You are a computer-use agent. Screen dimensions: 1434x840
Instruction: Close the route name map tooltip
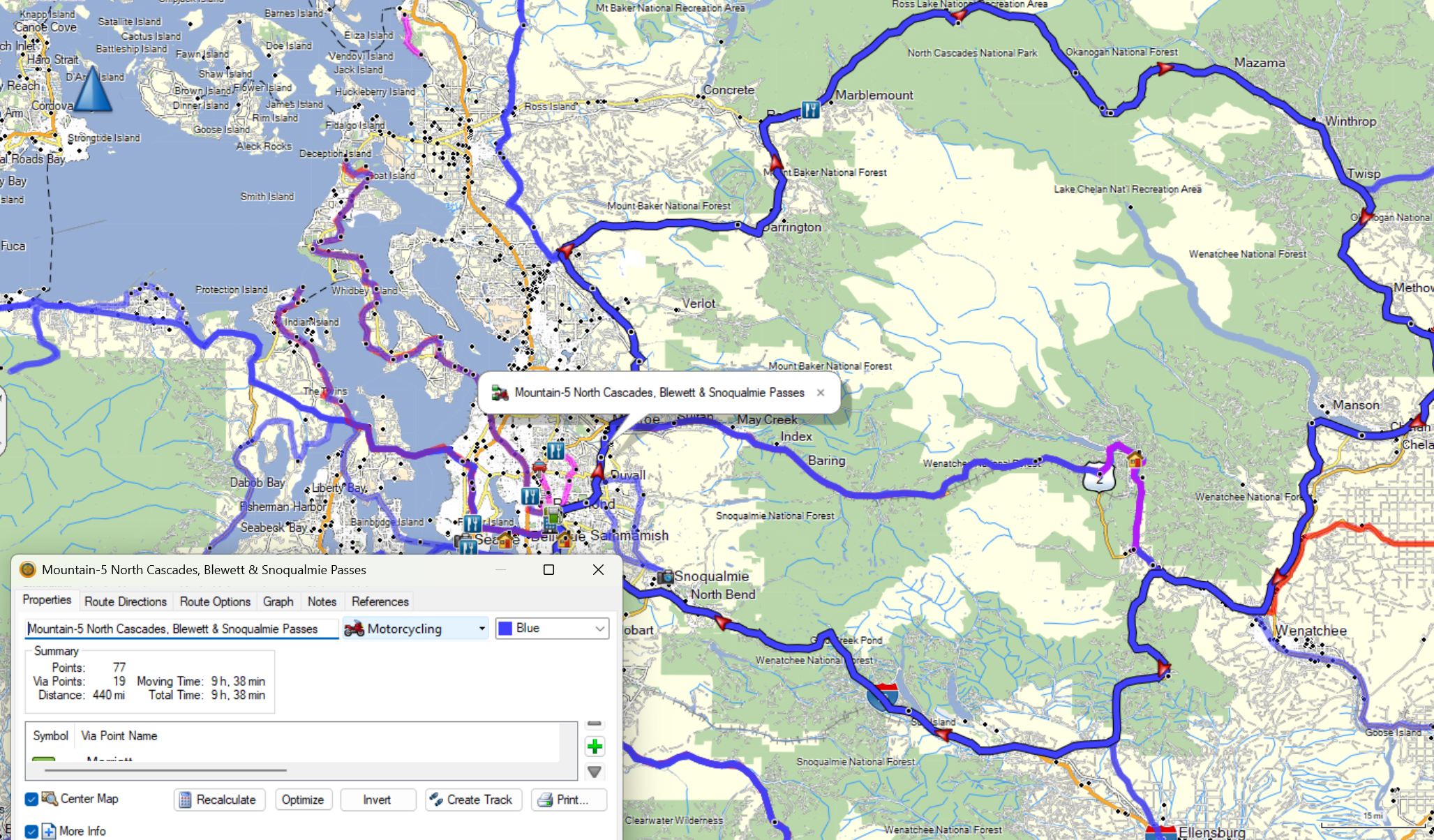(x=821, y=393)
